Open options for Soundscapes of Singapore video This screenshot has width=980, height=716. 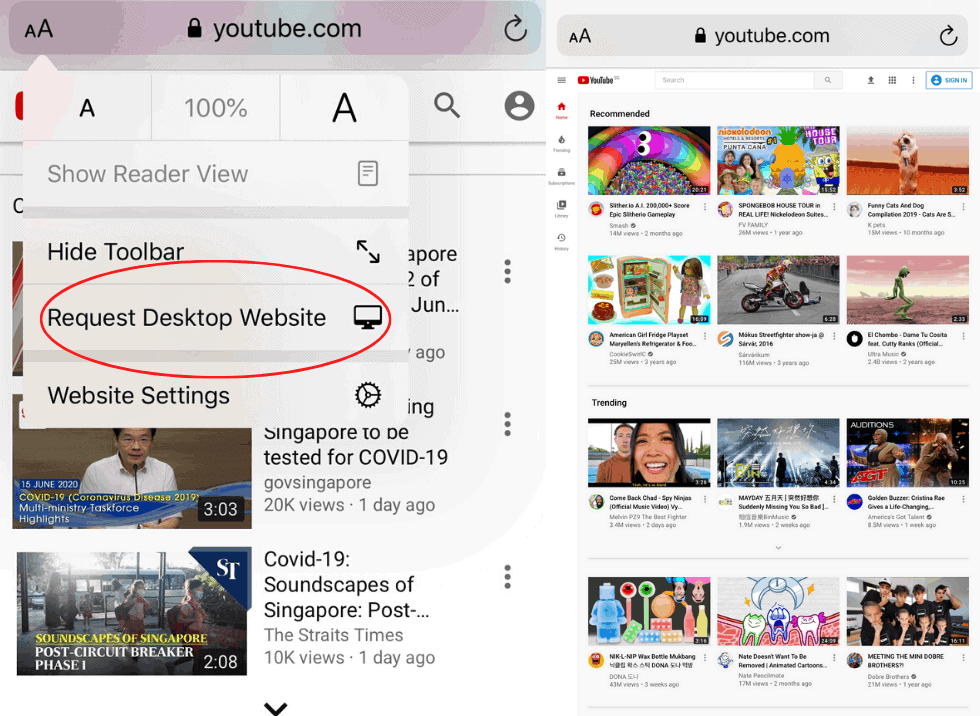point(508,577)
